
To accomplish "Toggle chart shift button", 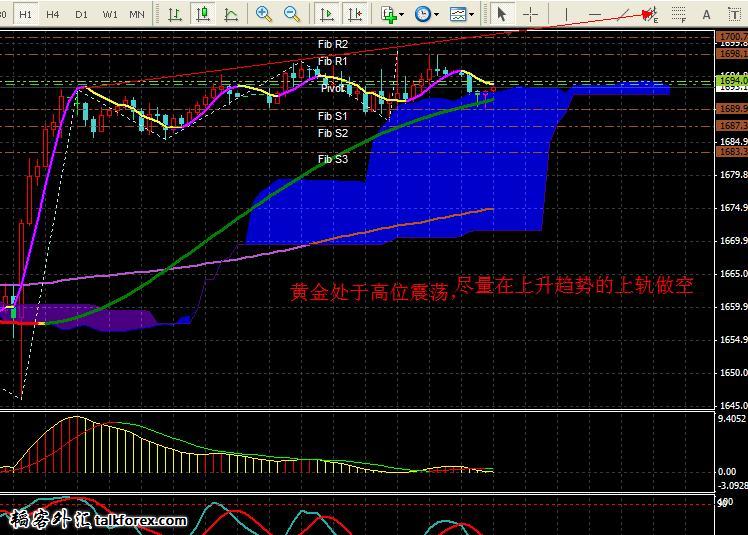I will (354, 14).
